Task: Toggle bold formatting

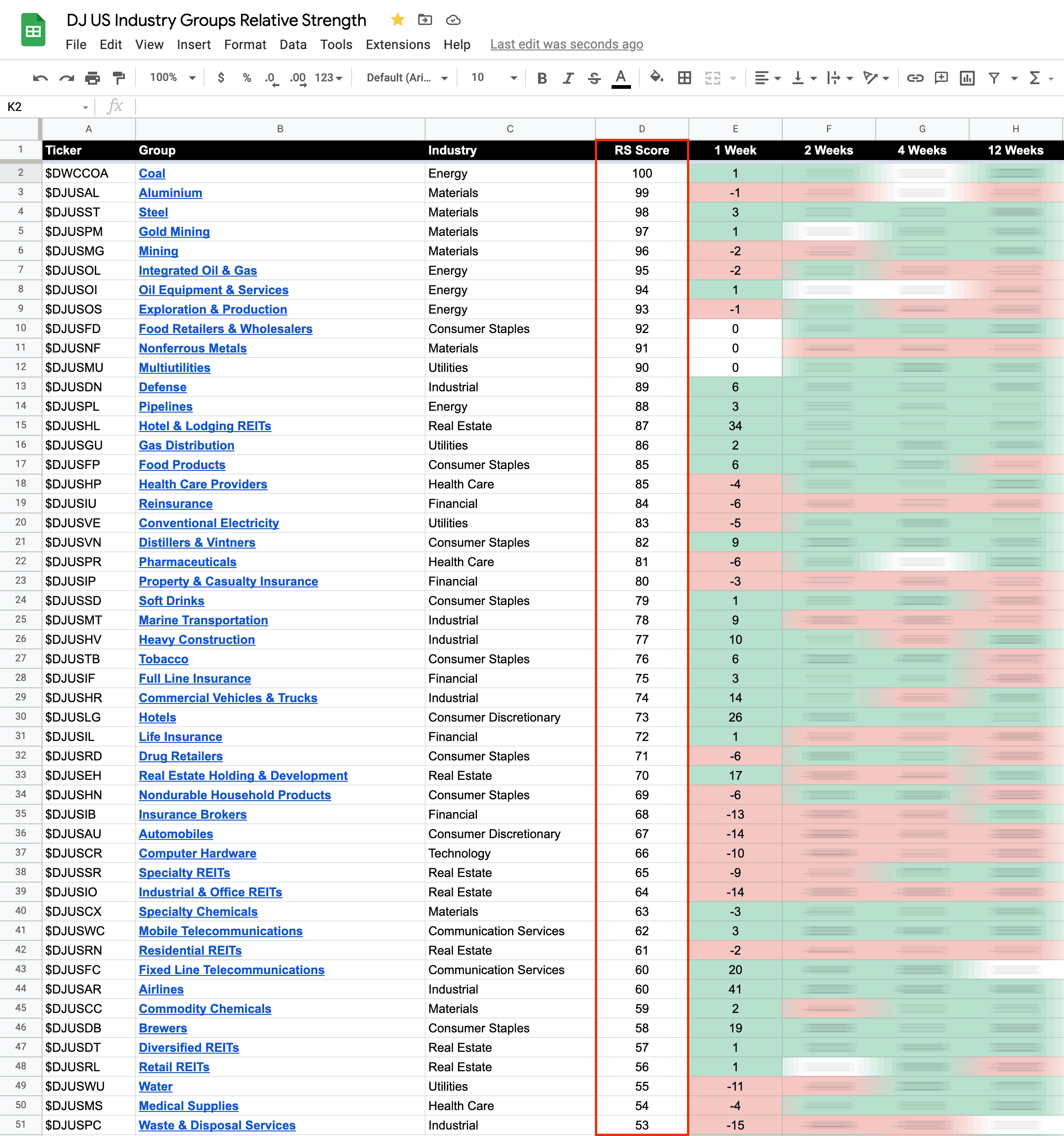Action: coord(542,78)
